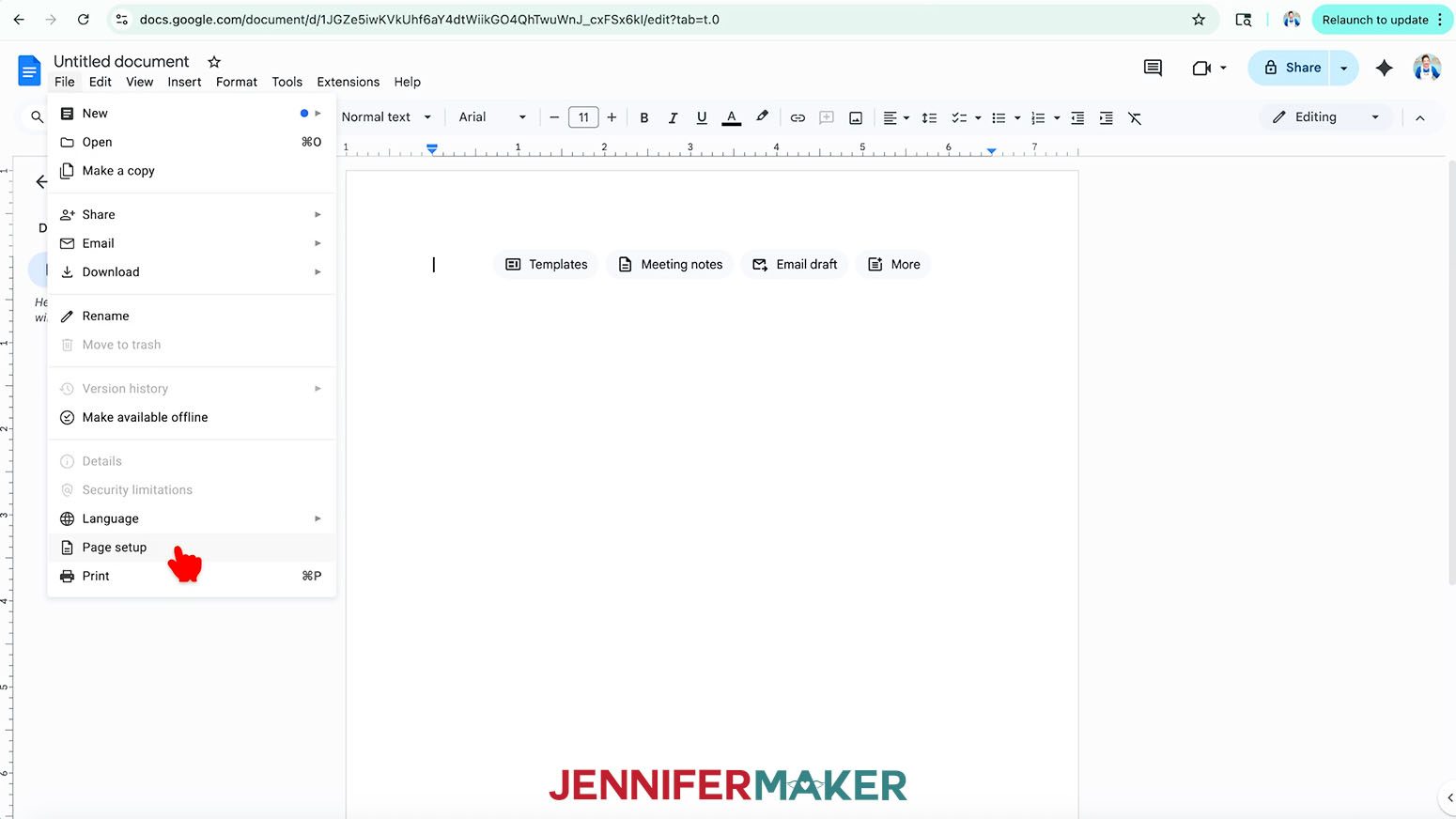Viewport: 1456px width, 819px height.
Task: Toggle italic formatting
Action: [673, 117]
